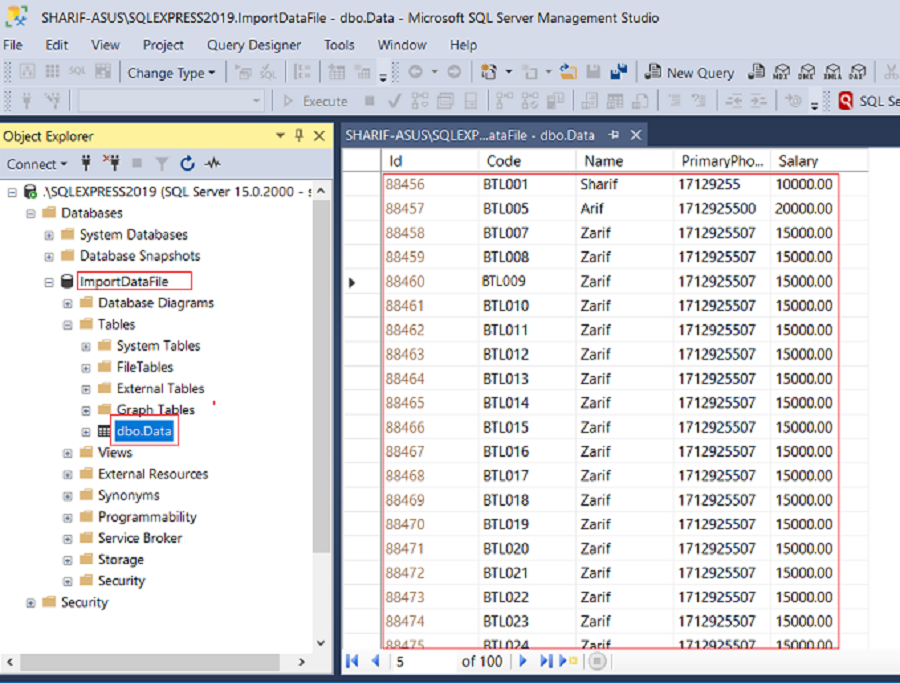Click the Object Explorer horizontal scrollbar right arrow
The height and width of the screenshot is (683, 900).
tap(302, 662)
